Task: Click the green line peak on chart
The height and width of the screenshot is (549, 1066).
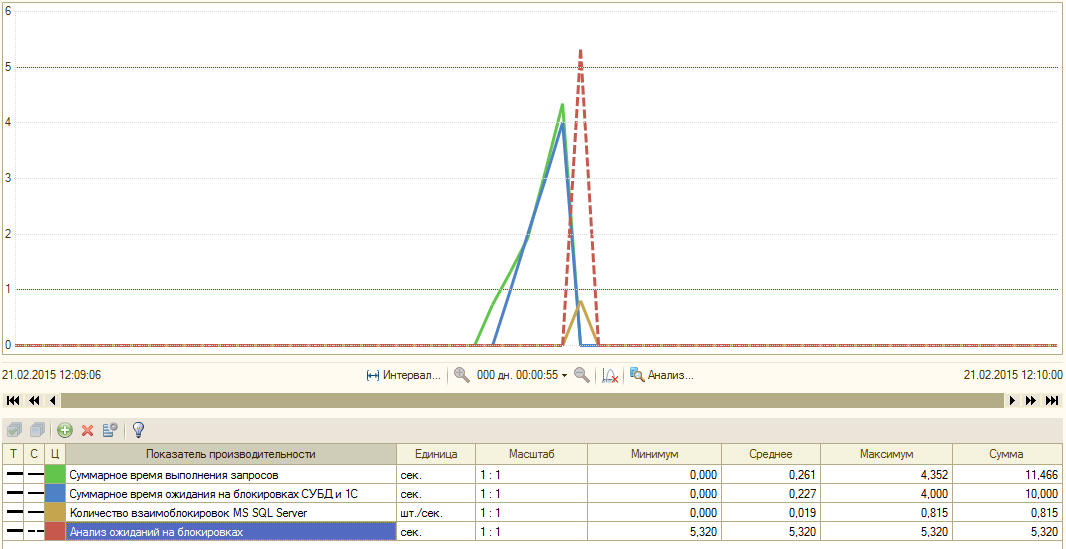Action: coord(562,106)
